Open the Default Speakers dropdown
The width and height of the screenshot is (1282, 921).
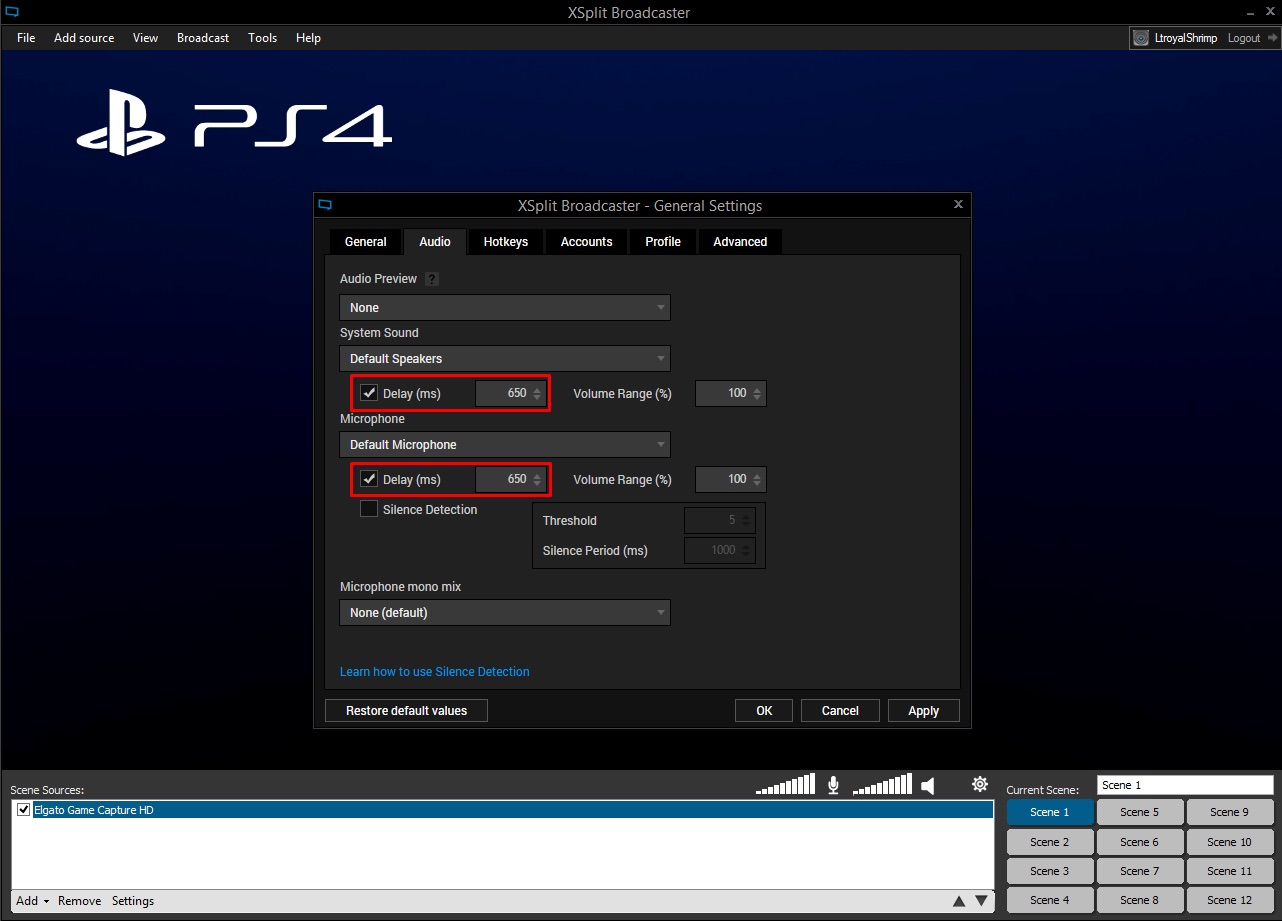coord(504,358)
